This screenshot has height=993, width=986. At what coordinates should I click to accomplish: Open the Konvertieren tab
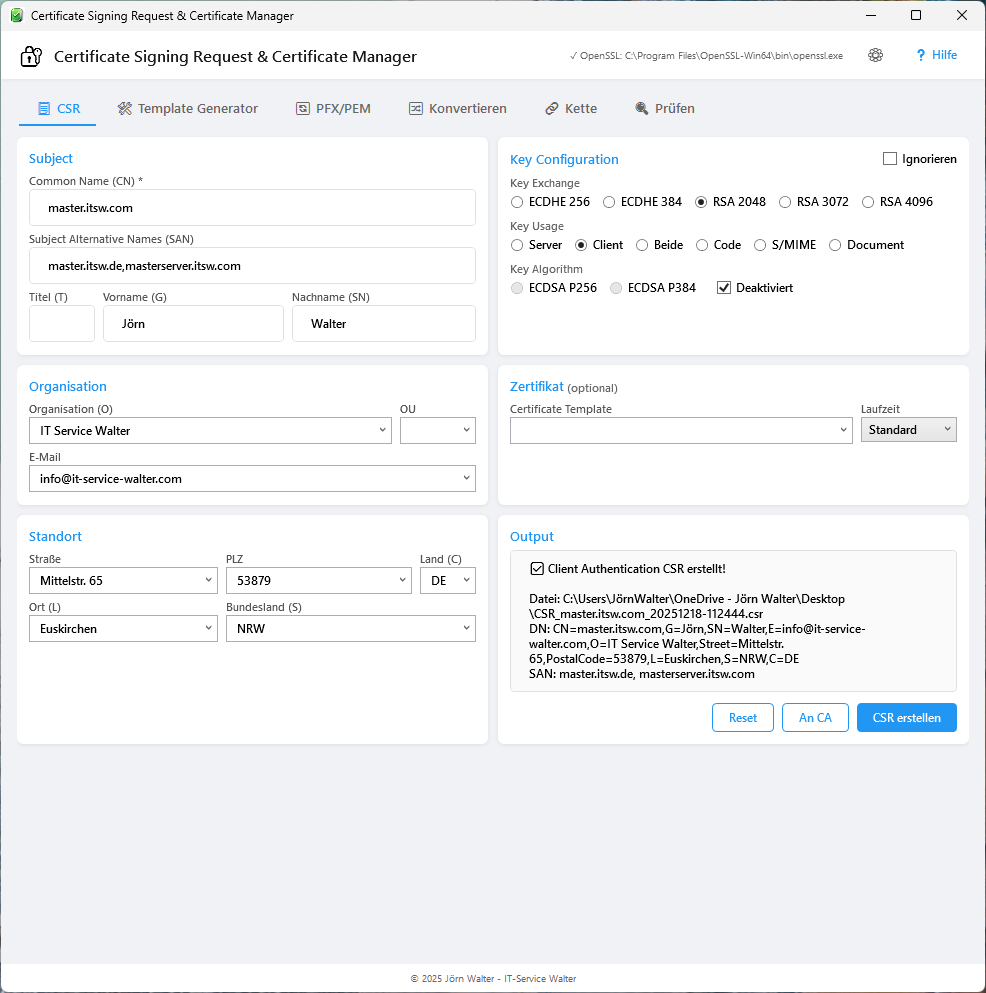coord(457,108)
